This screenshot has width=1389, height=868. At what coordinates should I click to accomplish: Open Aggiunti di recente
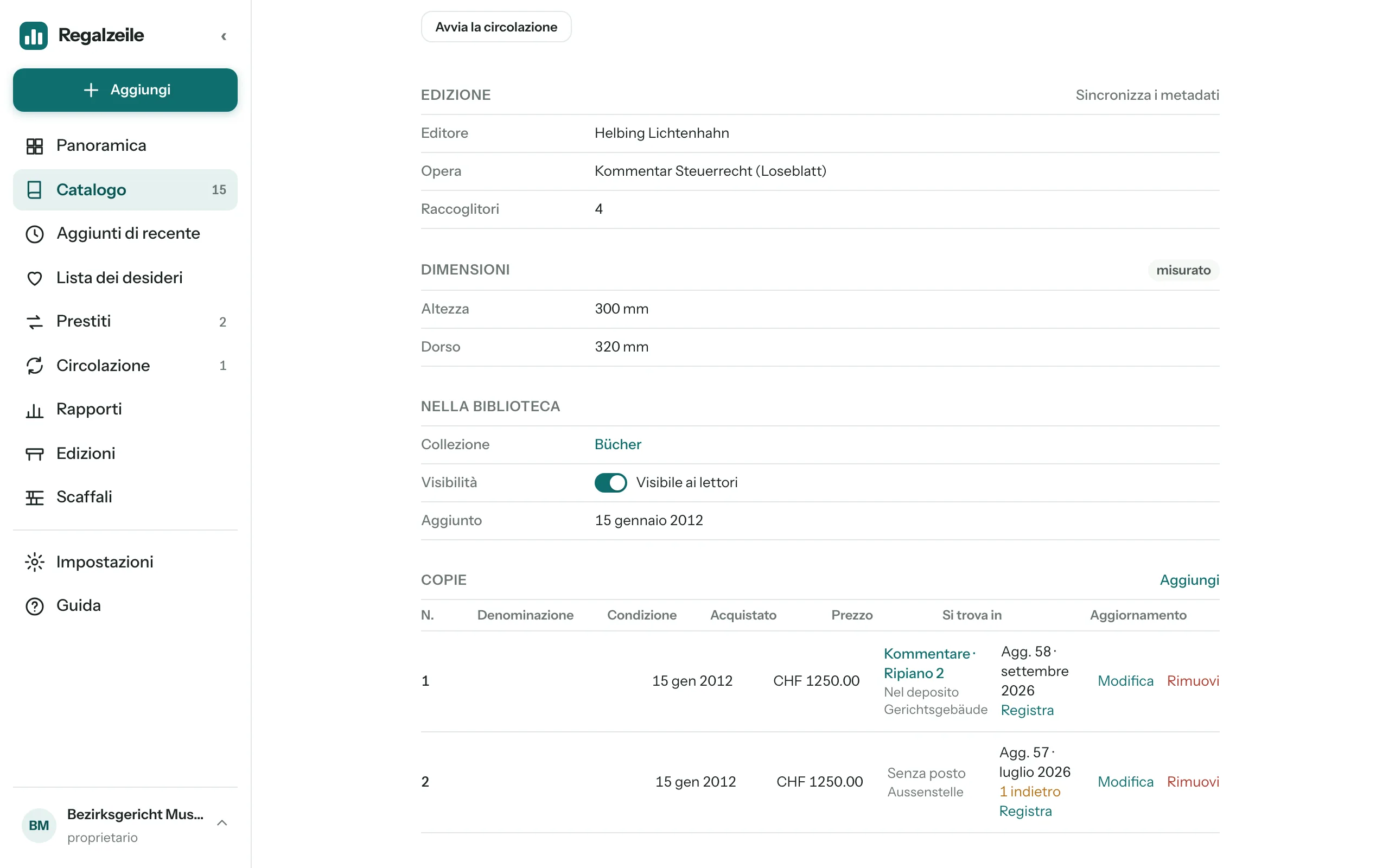[125, 234]
